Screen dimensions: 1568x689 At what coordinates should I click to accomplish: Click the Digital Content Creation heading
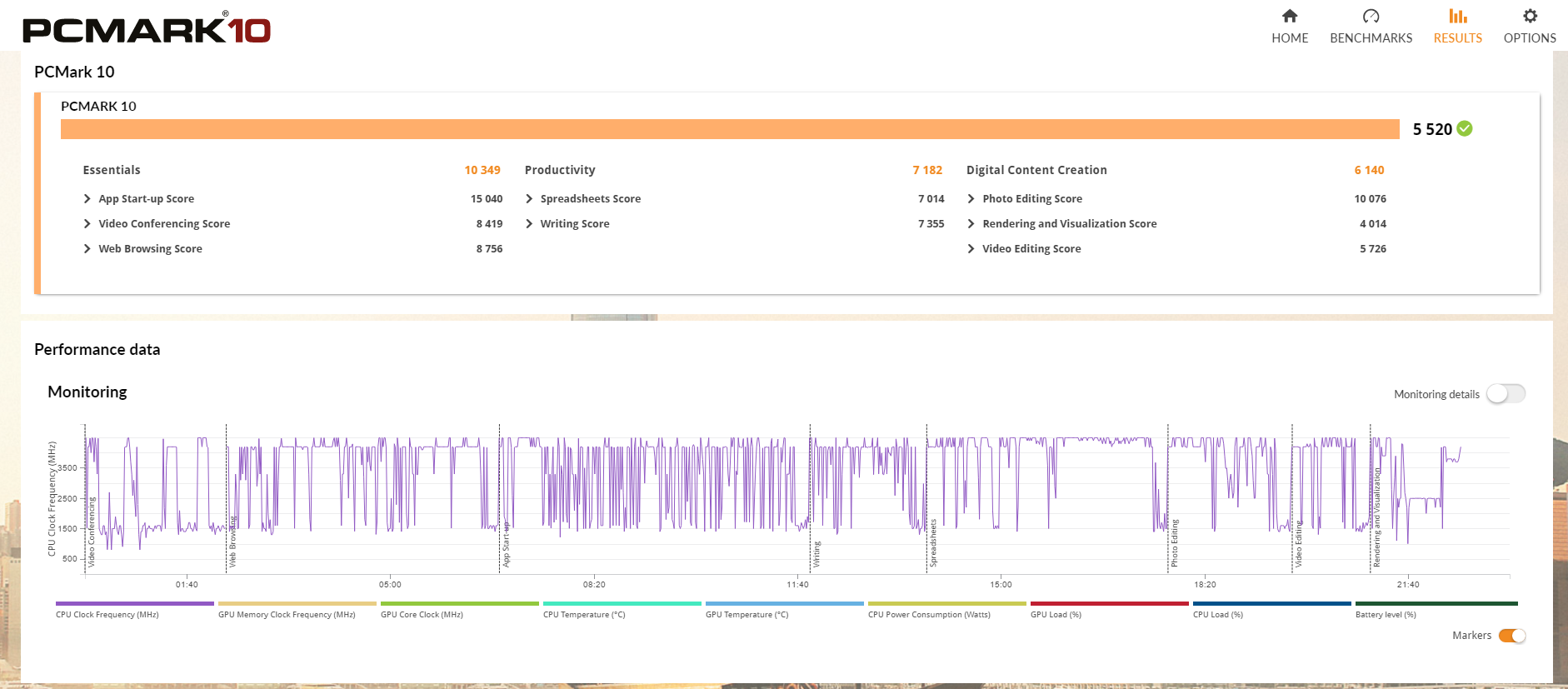[x=1036, y=170]
